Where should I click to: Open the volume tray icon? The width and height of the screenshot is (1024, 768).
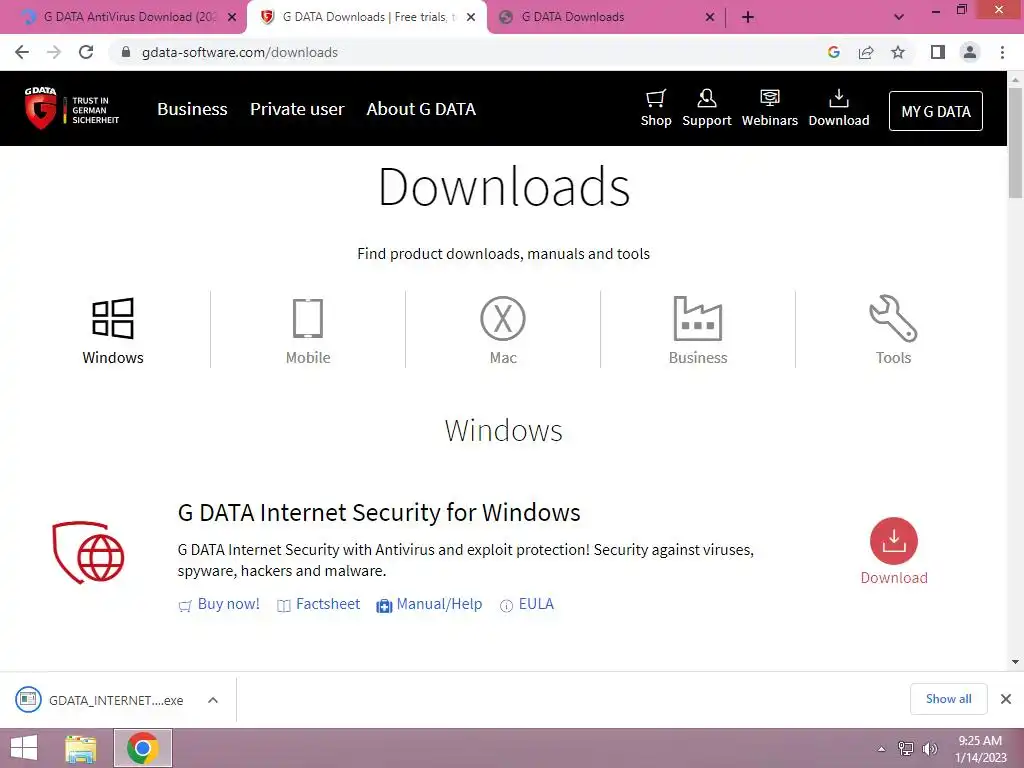(x=929, y=749)
